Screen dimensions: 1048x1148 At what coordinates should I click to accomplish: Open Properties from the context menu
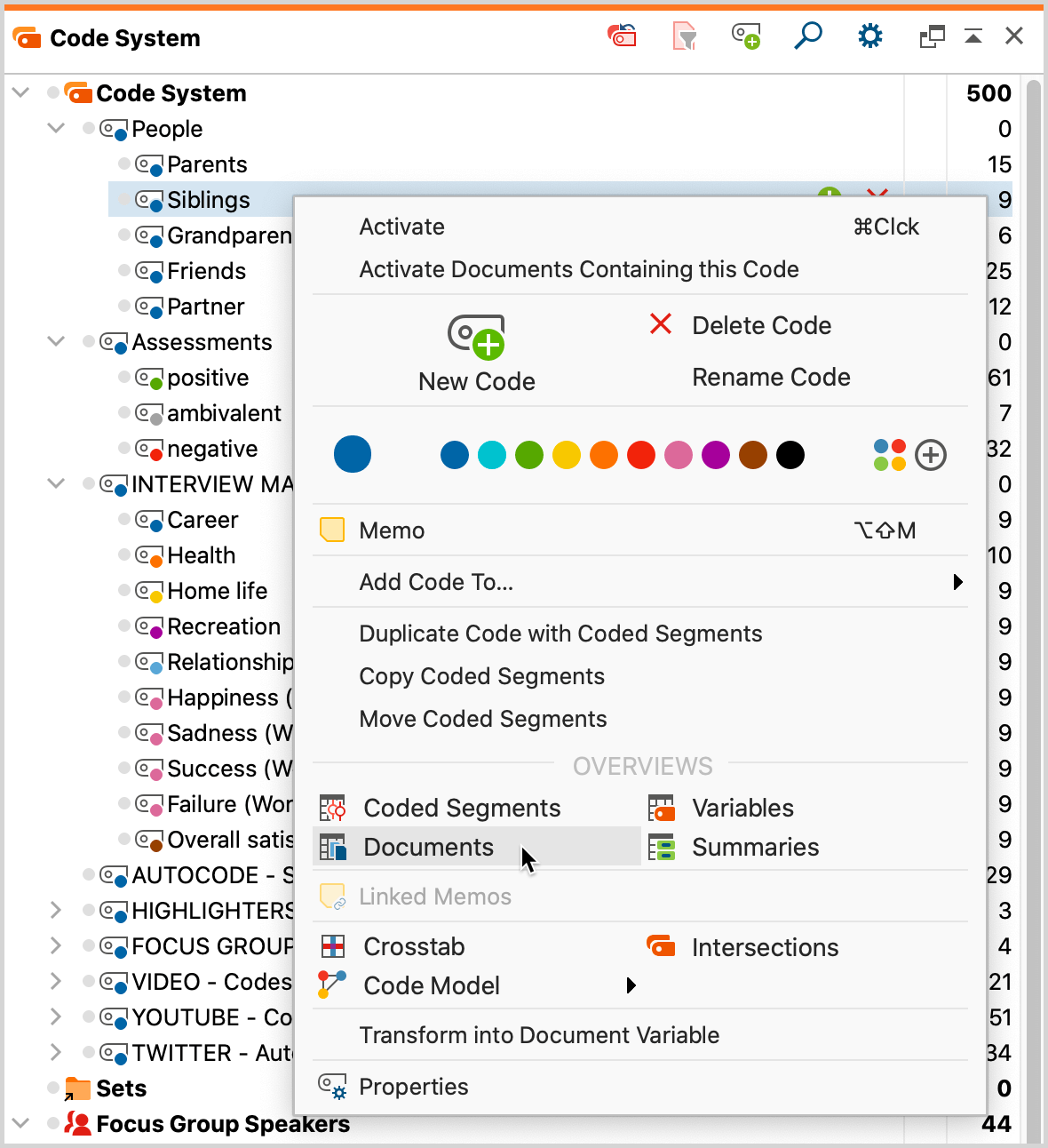(639, 1087)
